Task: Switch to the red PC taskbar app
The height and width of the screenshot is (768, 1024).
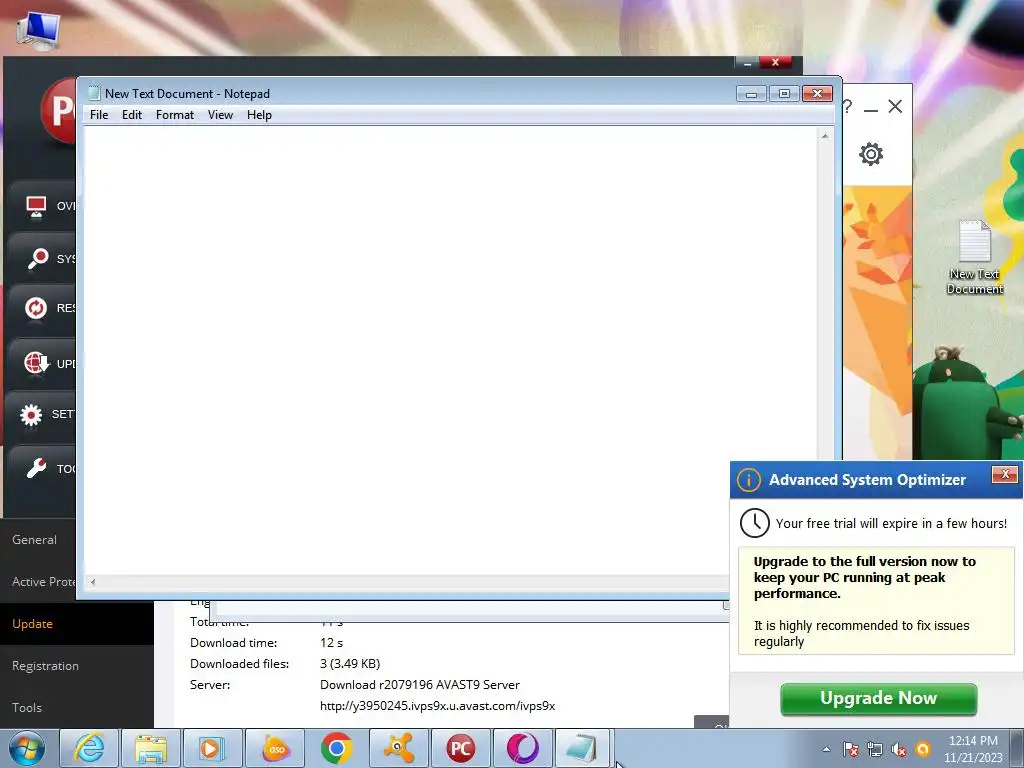Action: click(x=460, y=748)
